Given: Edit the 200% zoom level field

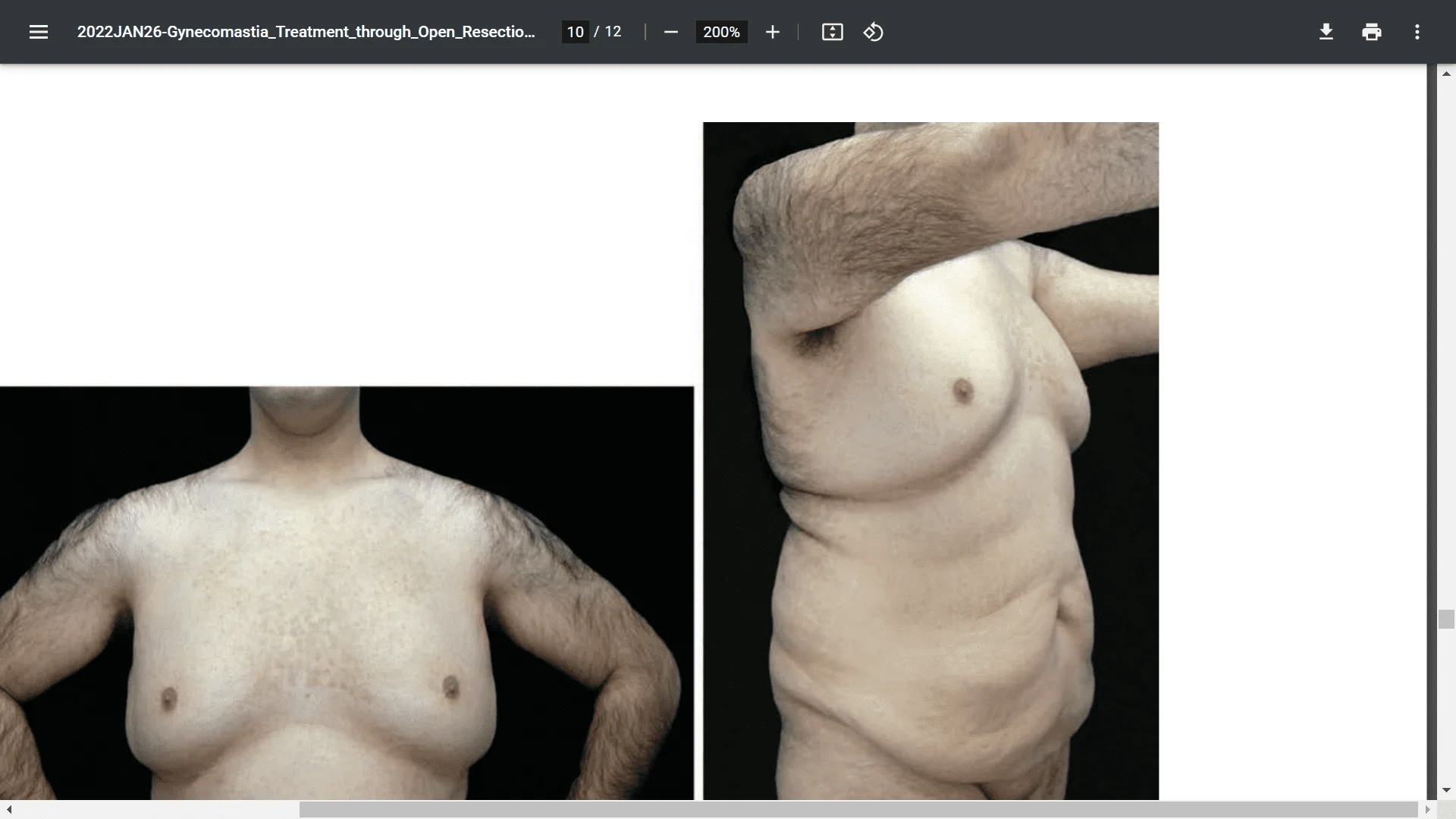Looking at the screenshot, I should tap(721, 32).
